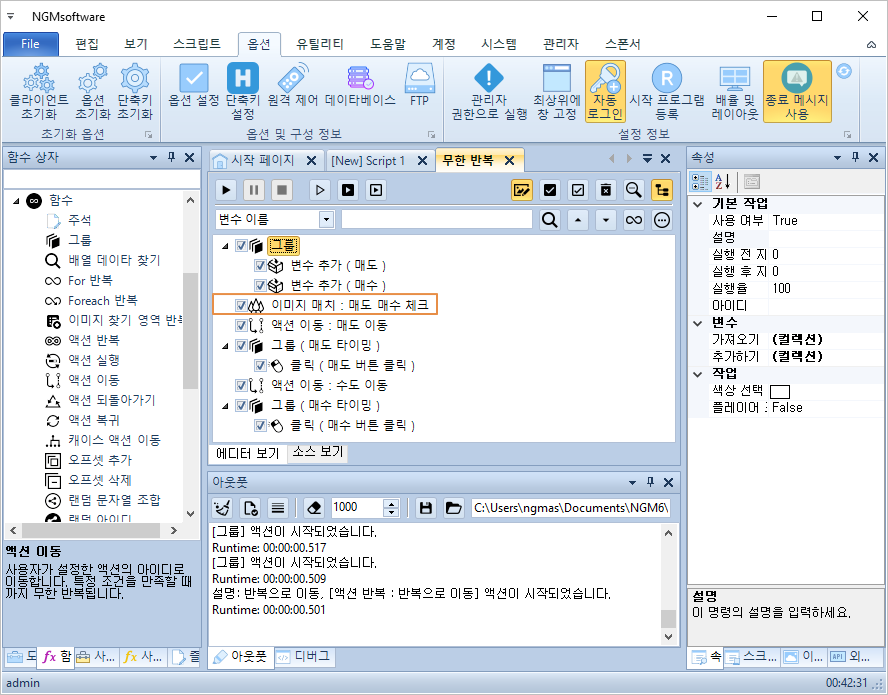Toggle checkbox for 변수 추가 ( 매수 )
The height and width of the screenshot is (695, 888).
(x=260, y=285)
